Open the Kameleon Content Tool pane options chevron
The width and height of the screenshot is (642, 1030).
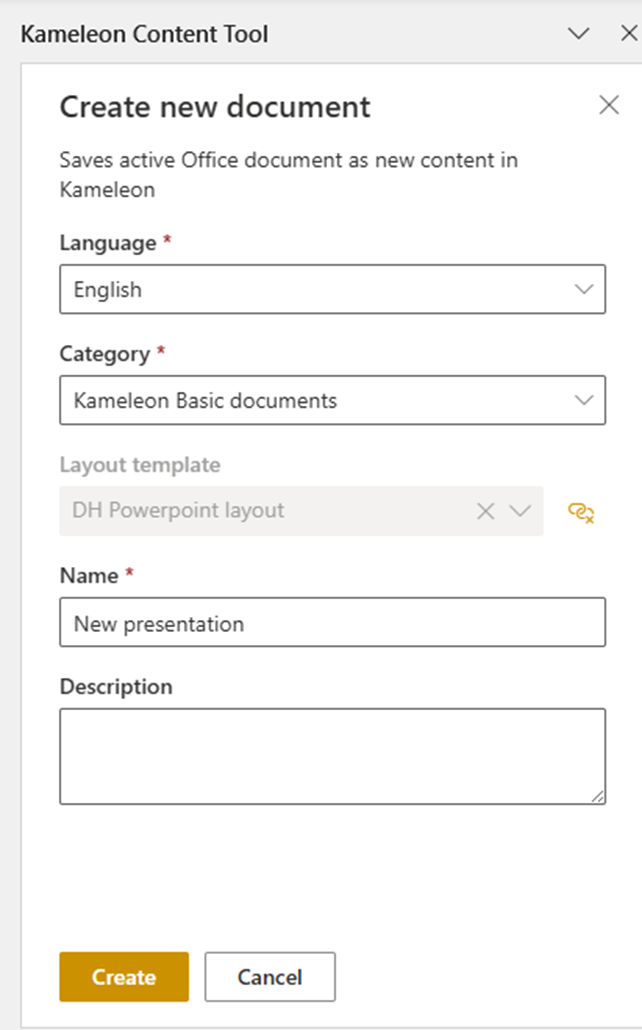(x=578, y=34)
